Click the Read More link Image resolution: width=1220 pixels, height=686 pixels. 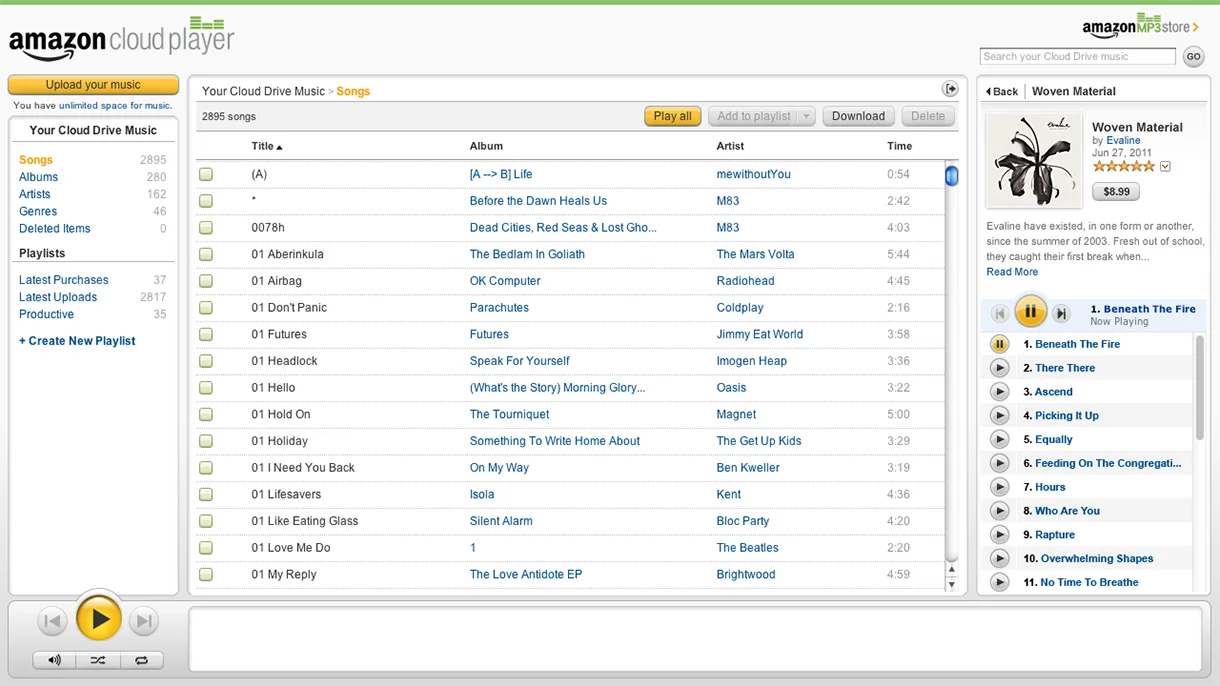click(1012, 272)
